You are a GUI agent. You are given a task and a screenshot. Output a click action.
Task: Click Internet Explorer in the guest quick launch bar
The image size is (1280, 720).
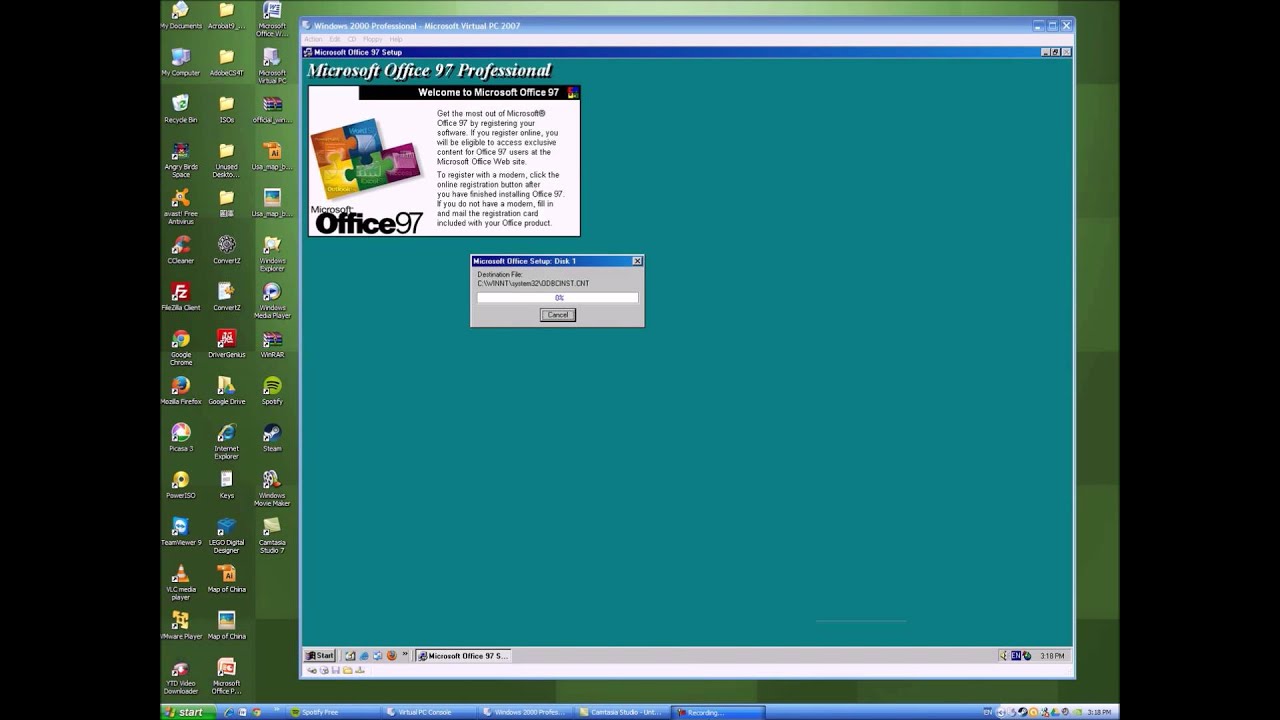pyautogui.click(x=362, y=655)
